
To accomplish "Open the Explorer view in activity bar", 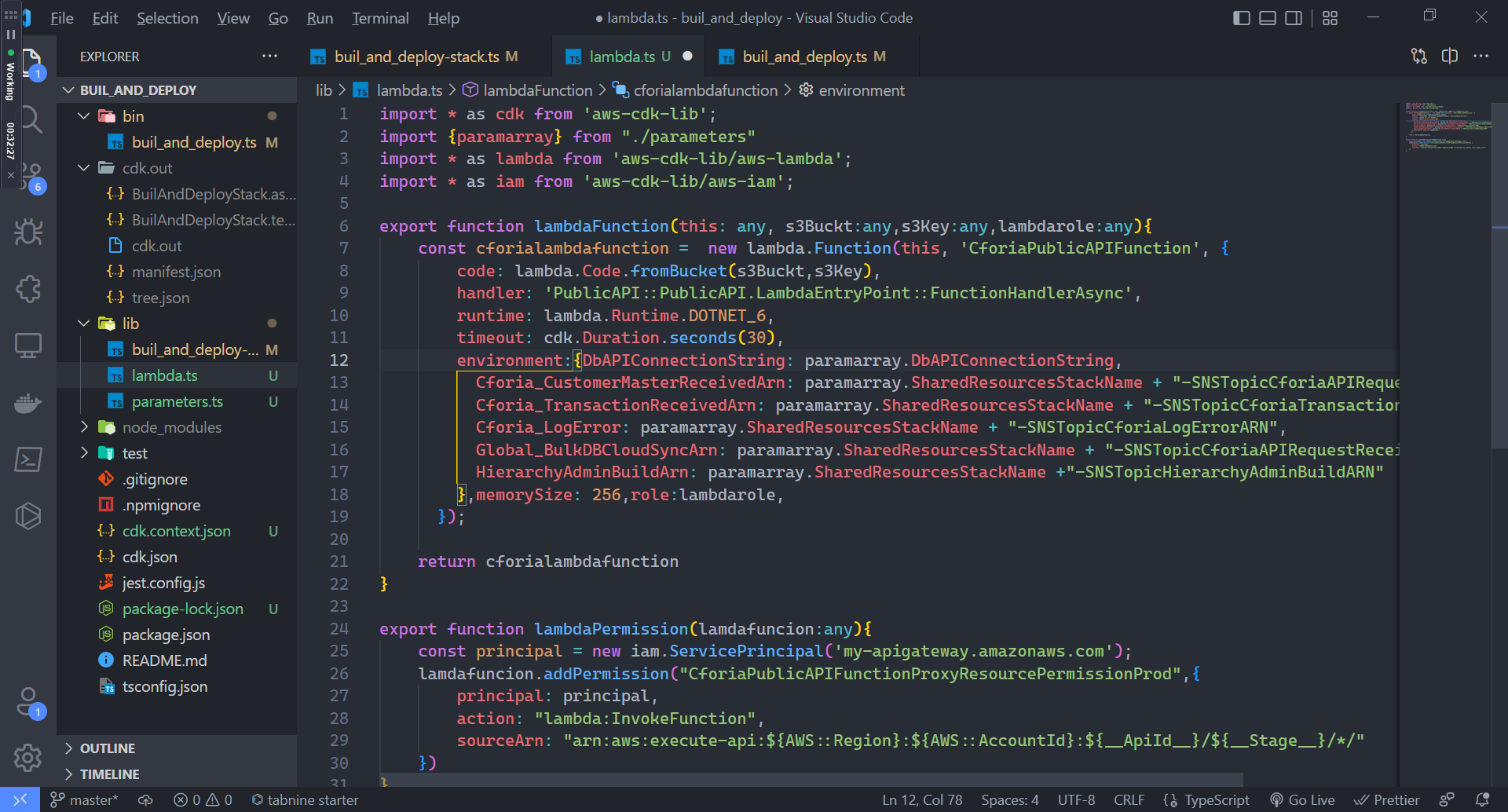I will [x=33, y=63].
